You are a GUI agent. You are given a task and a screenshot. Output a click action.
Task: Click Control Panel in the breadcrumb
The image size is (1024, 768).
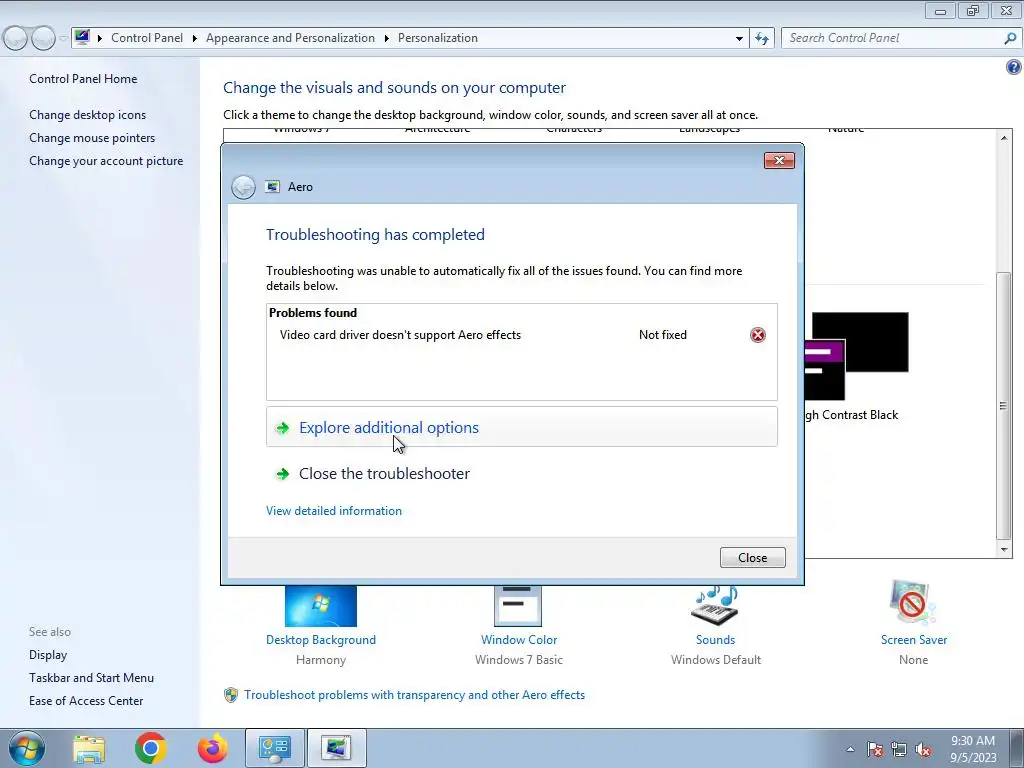[x=147, y=38]
